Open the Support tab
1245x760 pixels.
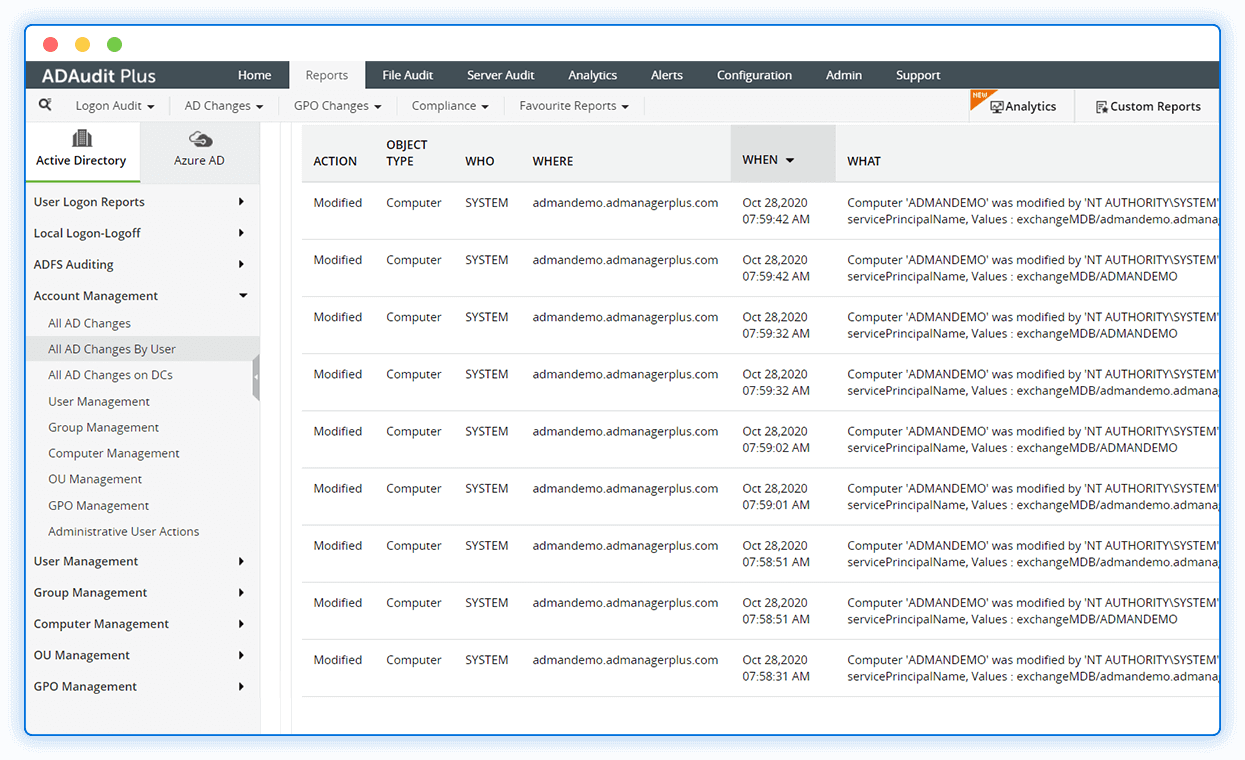[x=918, y=75]
